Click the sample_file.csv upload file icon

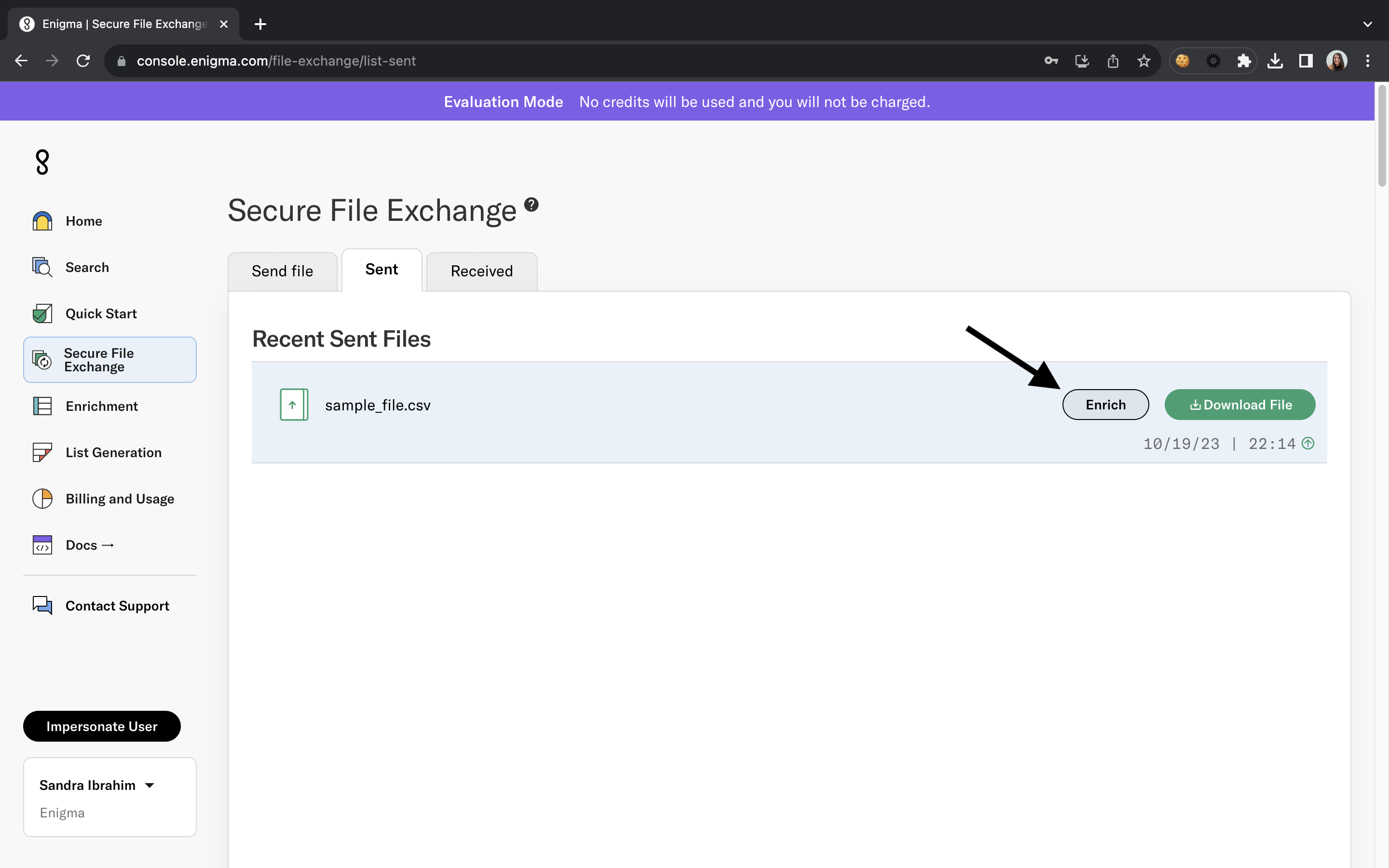pyautogui.click(x=294, y=405)
